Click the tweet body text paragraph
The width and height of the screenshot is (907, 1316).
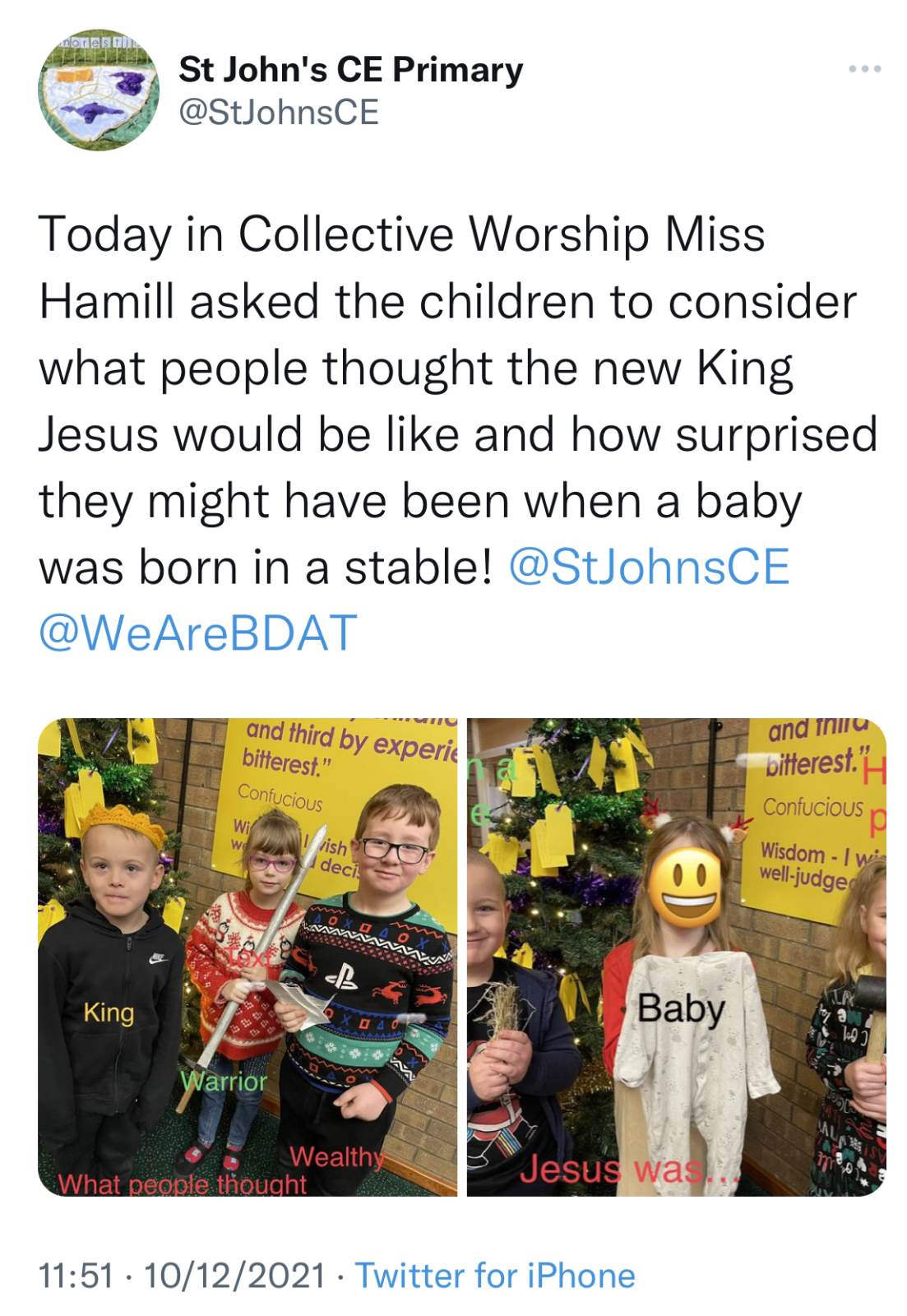(458, 433)
